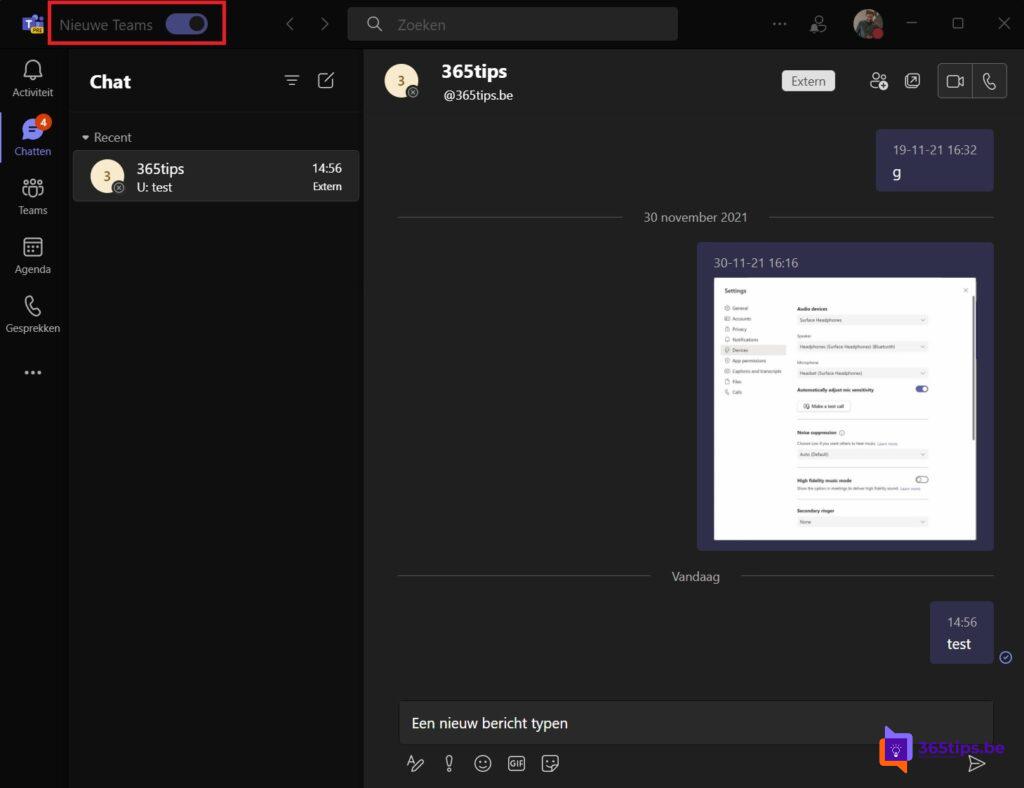Click the 14:56 time in the chat list
The width and height of the screenshot is (1024, 788).
[x=327, y=168]
